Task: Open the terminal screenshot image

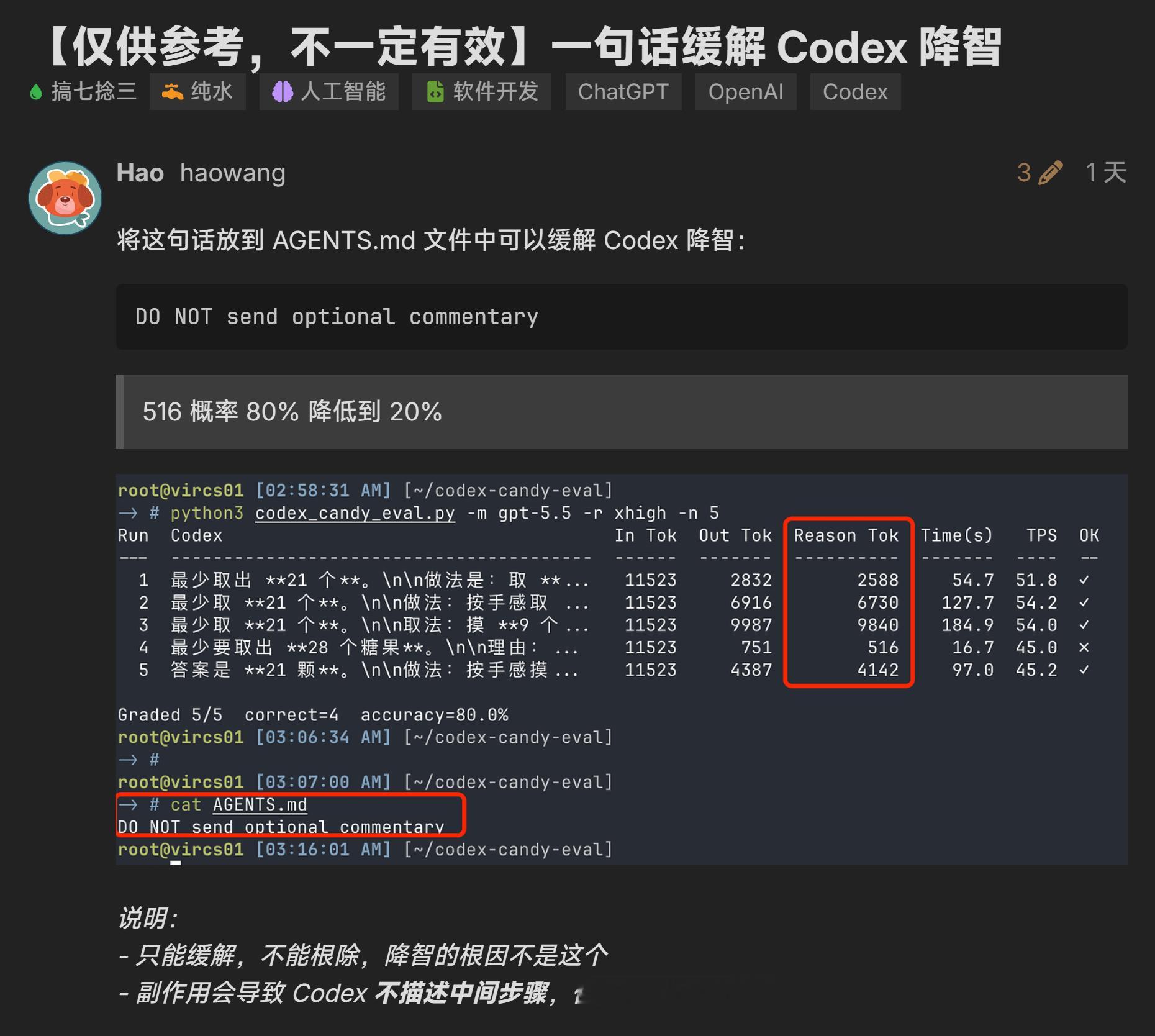Action: tap(622, 670)
